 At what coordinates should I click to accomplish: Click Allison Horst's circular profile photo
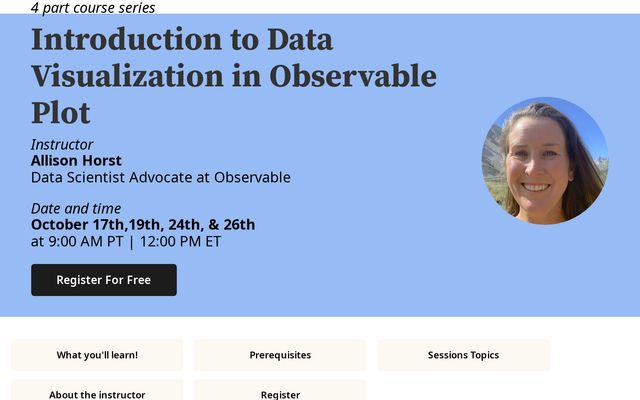tap(545, 160)
